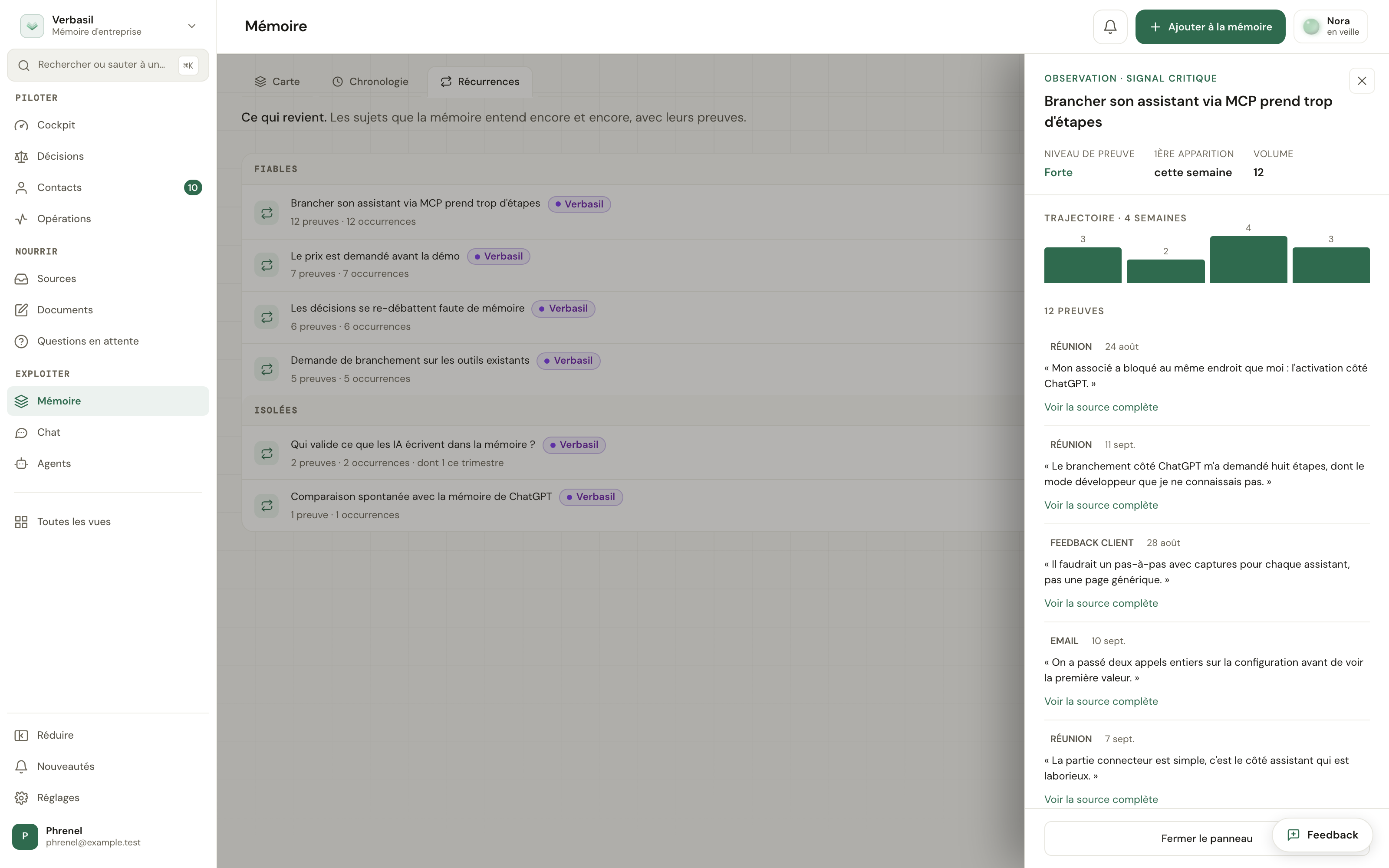Switch to the Chronologie tab
Viewport: 1389px width, 868px height.
point(370,82)
